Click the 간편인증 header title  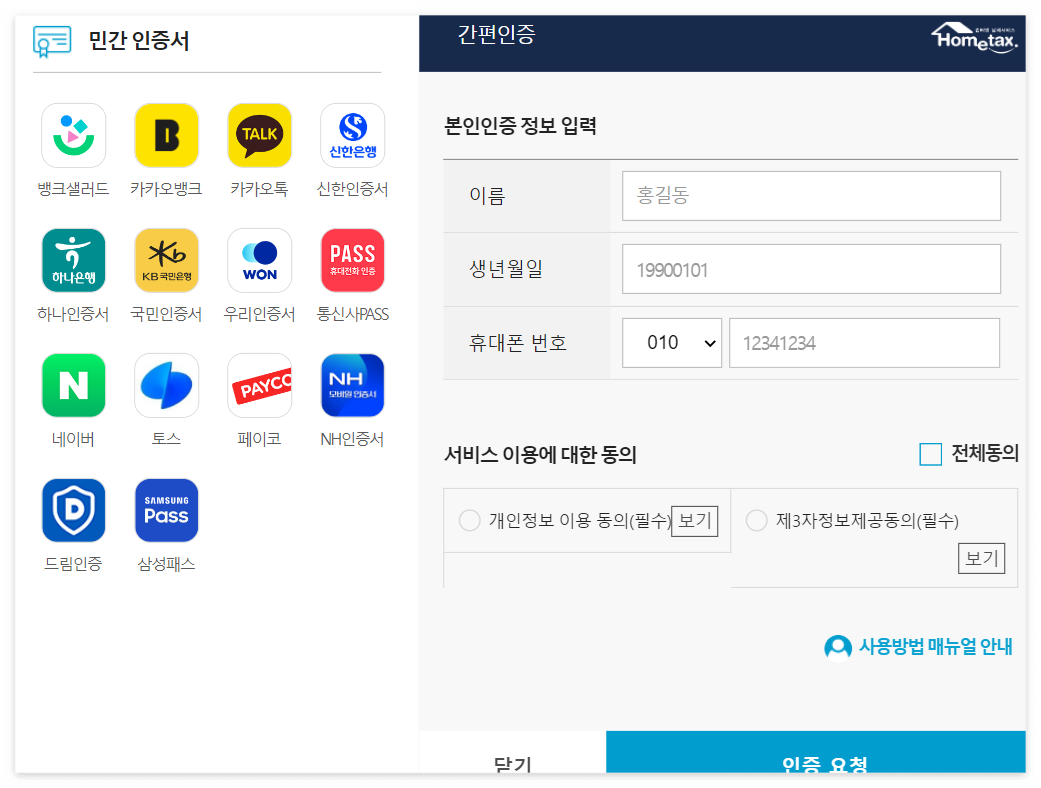coord(497,34)
